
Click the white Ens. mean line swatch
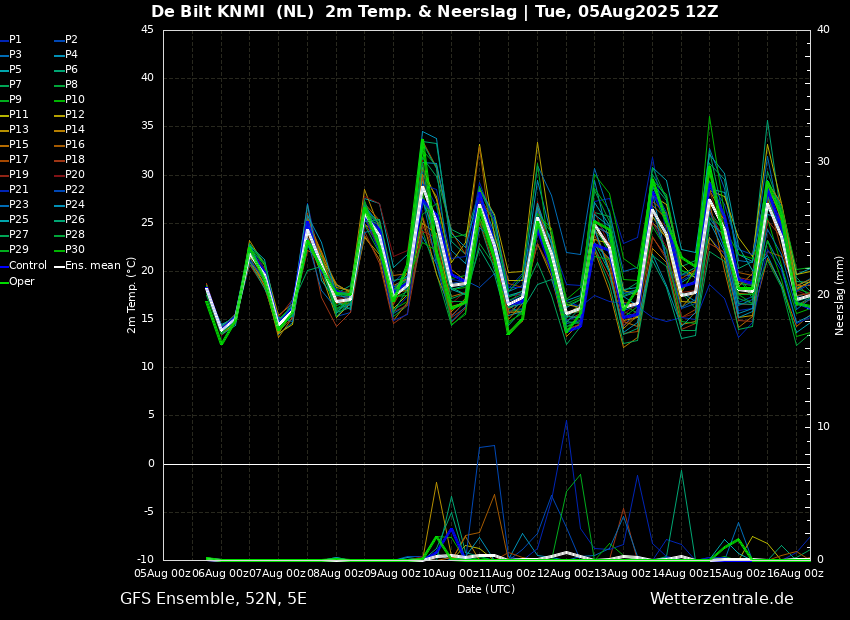[x=59, y=266]
